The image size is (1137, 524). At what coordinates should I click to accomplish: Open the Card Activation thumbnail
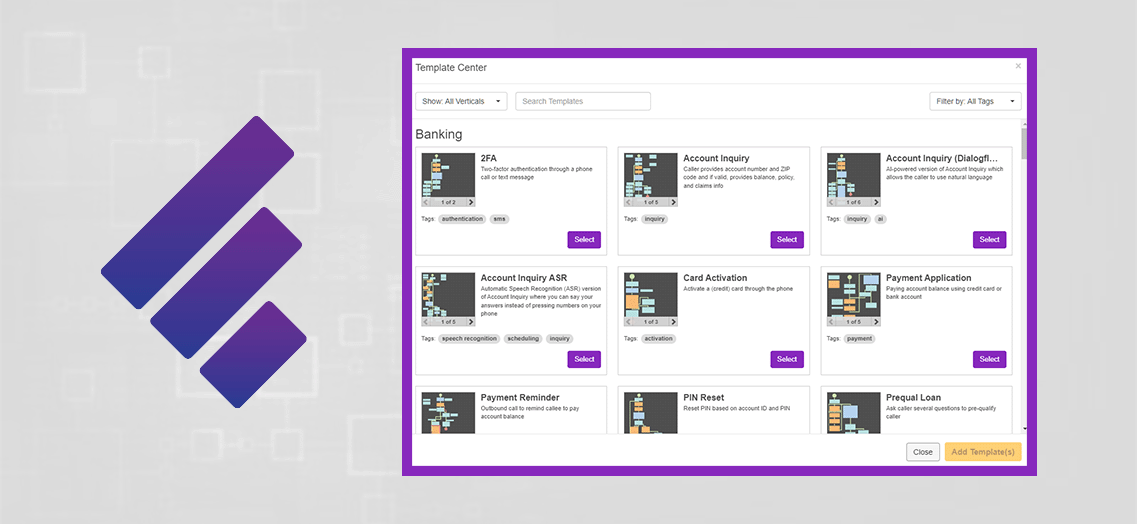click(x=651, y=294)
